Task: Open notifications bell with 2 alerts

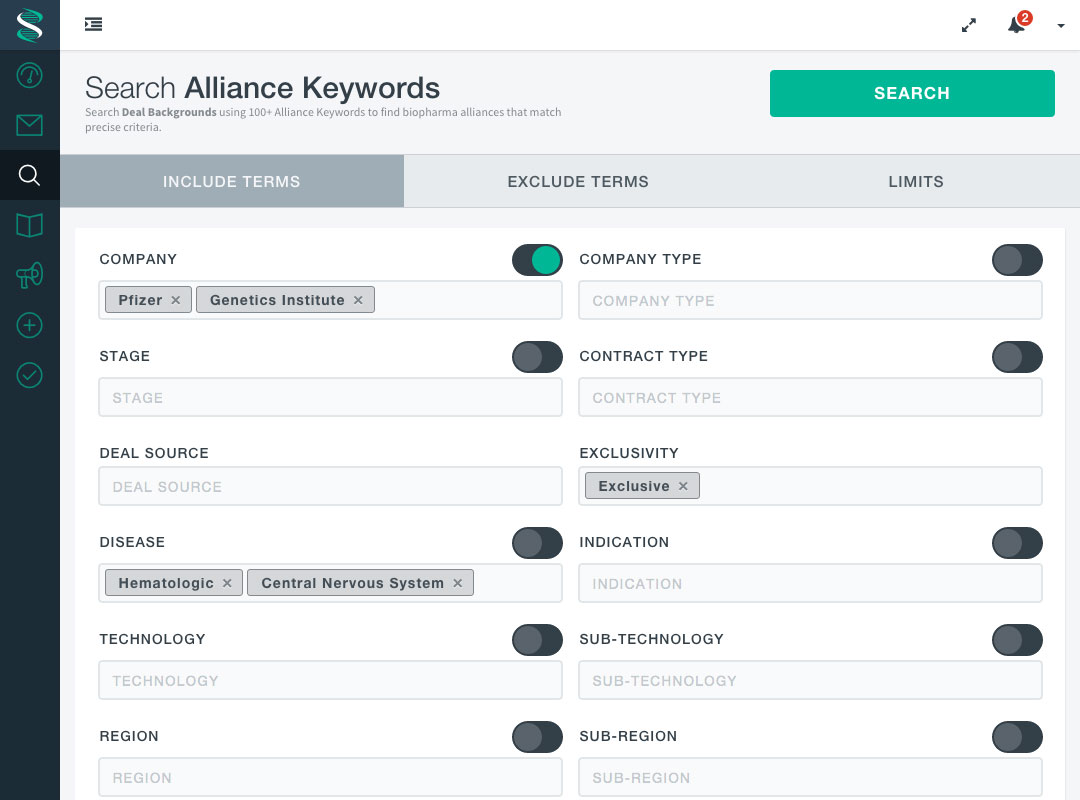Action: (1016, 25)
